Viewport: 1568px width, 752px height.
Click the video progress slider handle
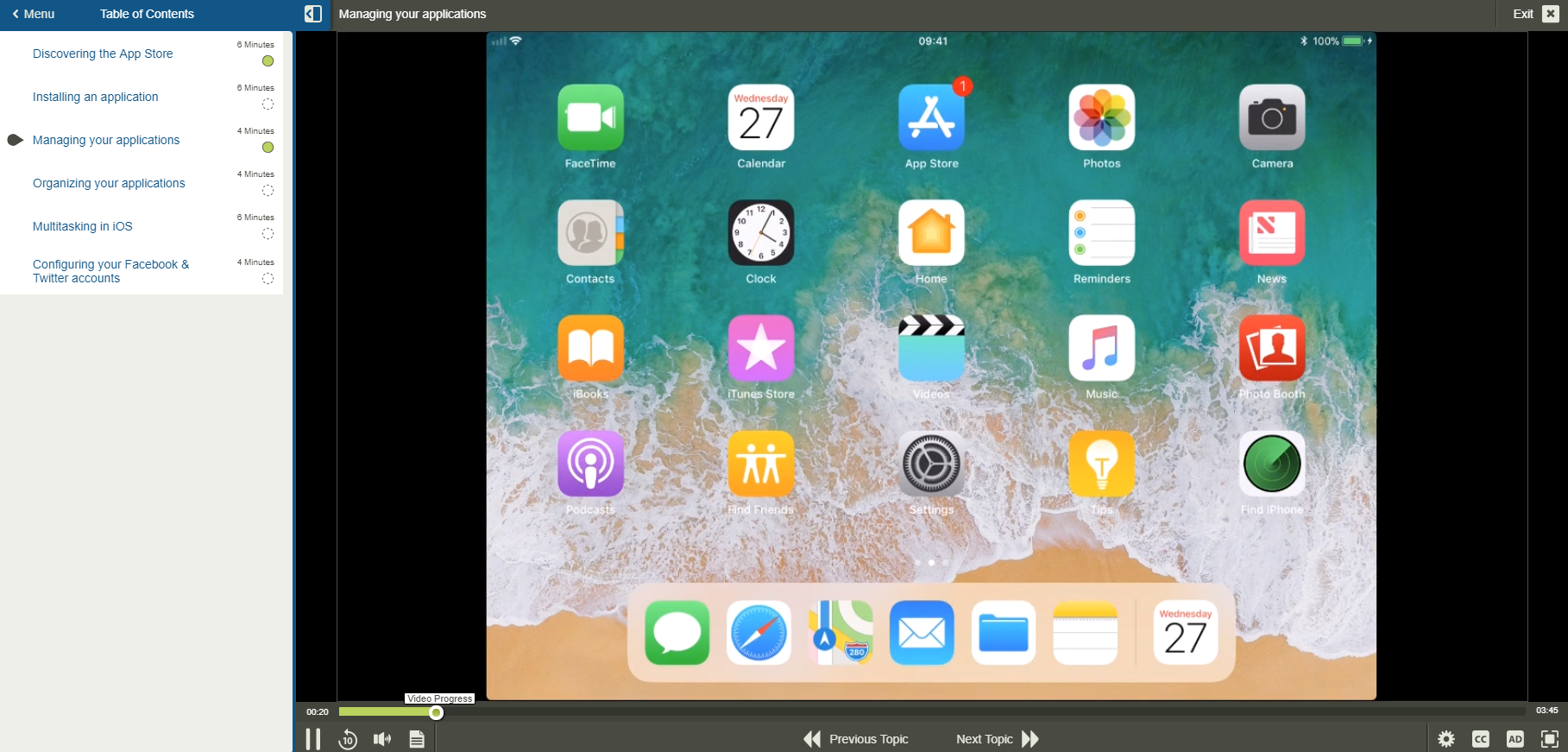click(437, 712)
